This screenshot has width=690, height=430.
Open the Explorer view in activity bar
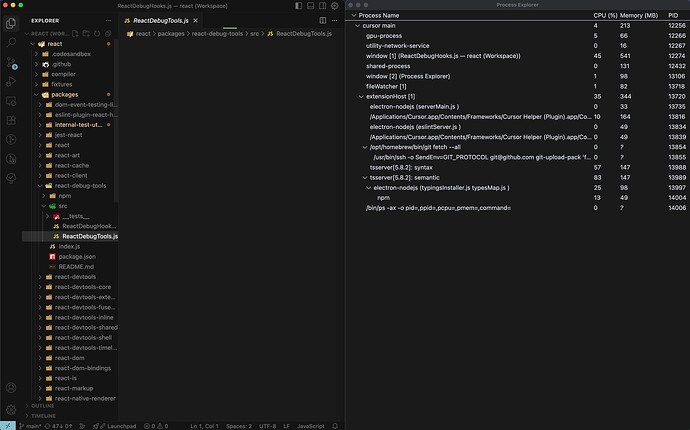[11, 23]
